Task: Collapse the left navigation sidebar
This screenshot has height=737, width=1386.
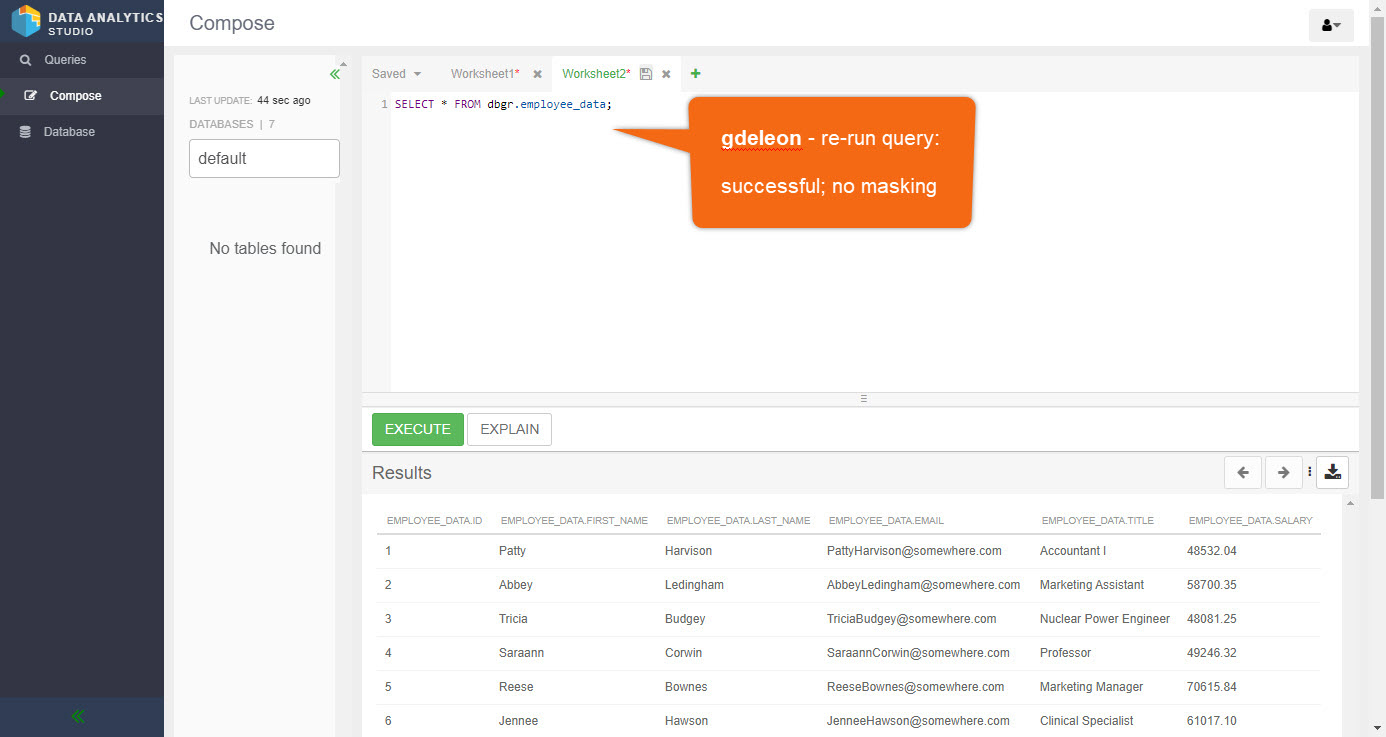Action: coord(78,716)
